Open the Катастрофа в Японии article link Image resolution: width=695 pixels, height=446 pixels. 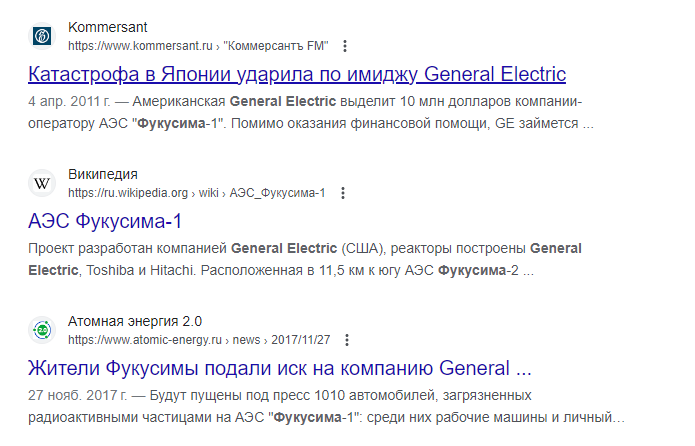(297, 74)
